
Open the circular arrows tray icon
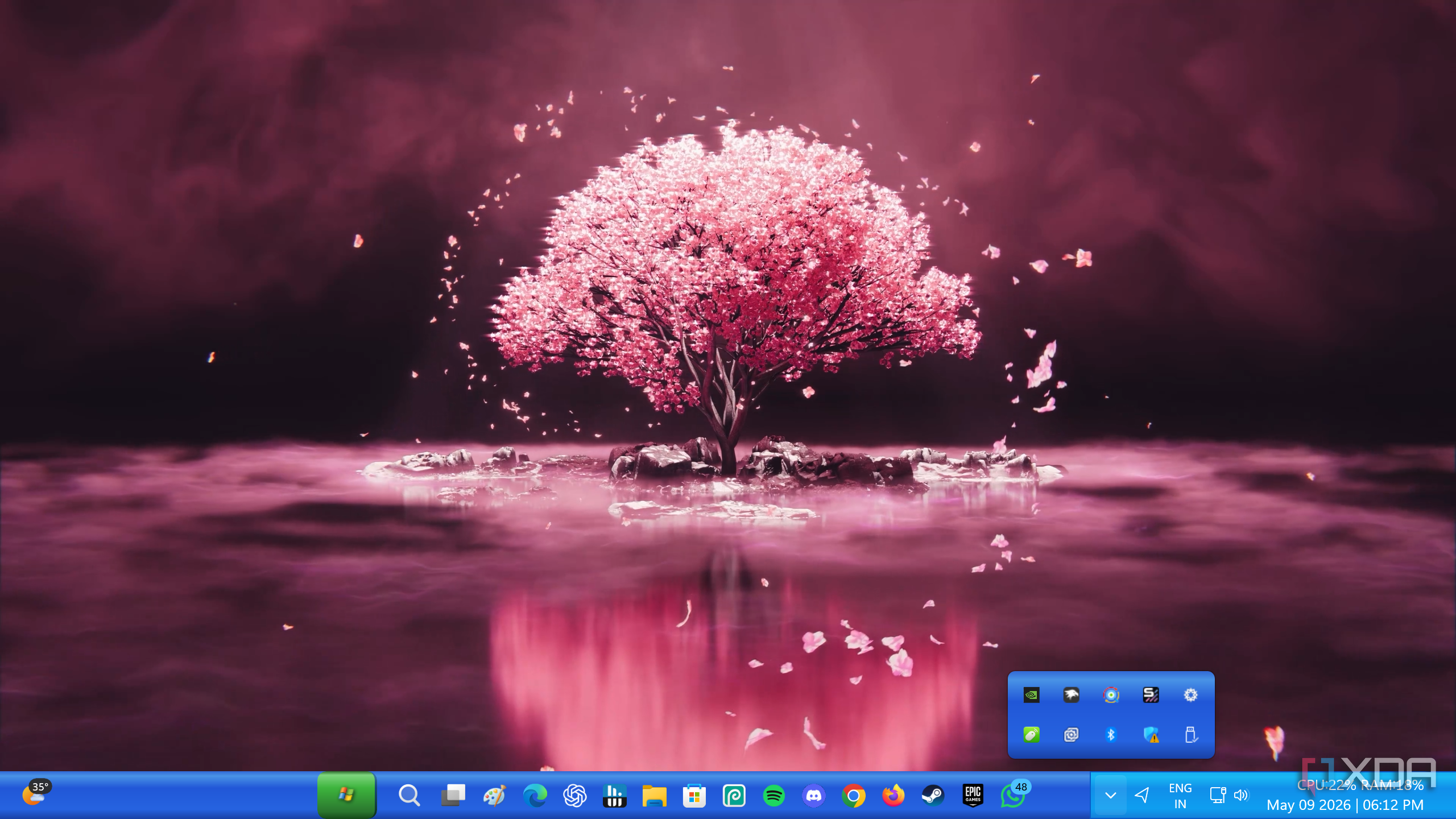coord(1111,695)
